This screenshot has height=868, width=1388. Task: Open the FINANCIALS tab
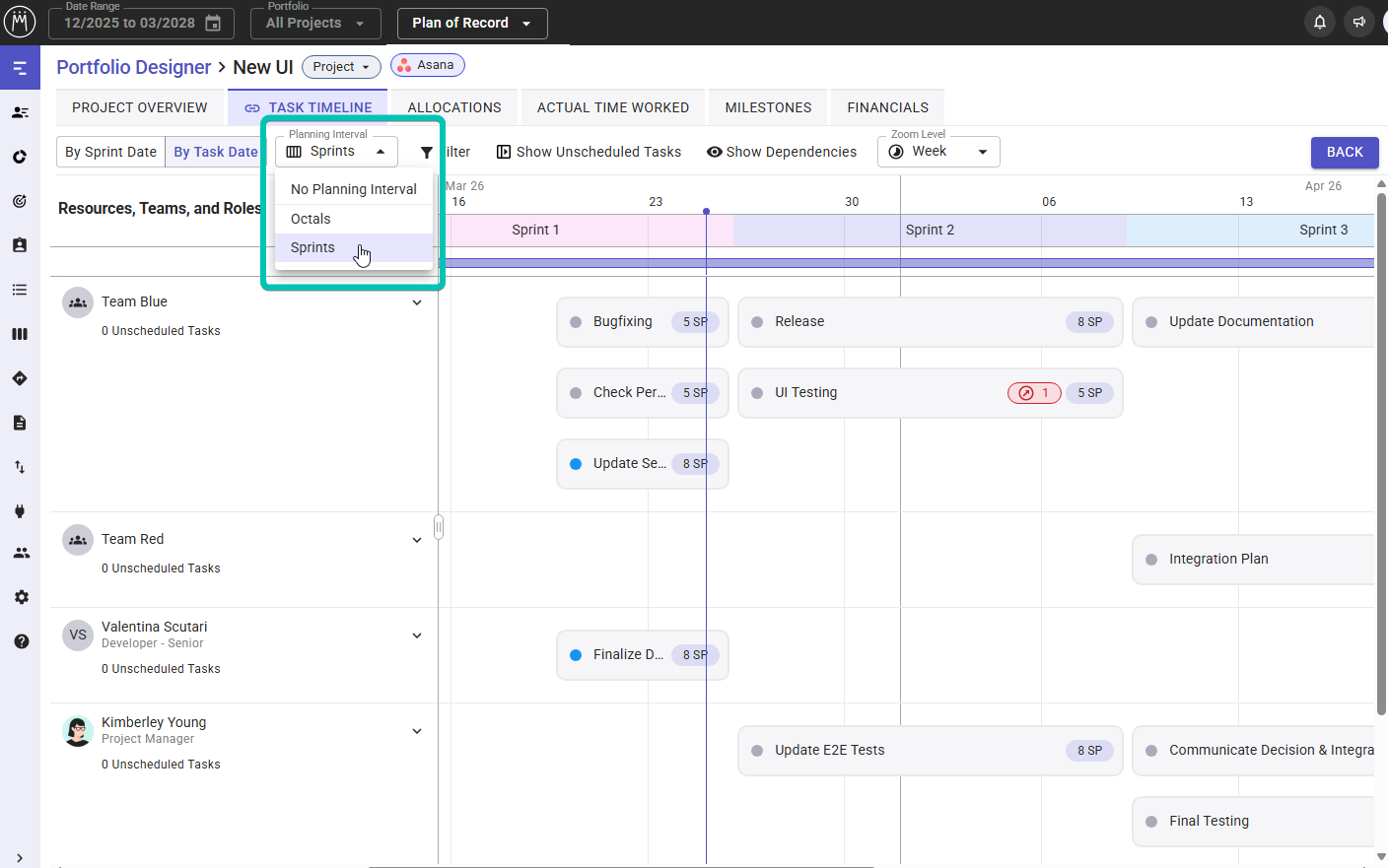[x=887, y=106]
